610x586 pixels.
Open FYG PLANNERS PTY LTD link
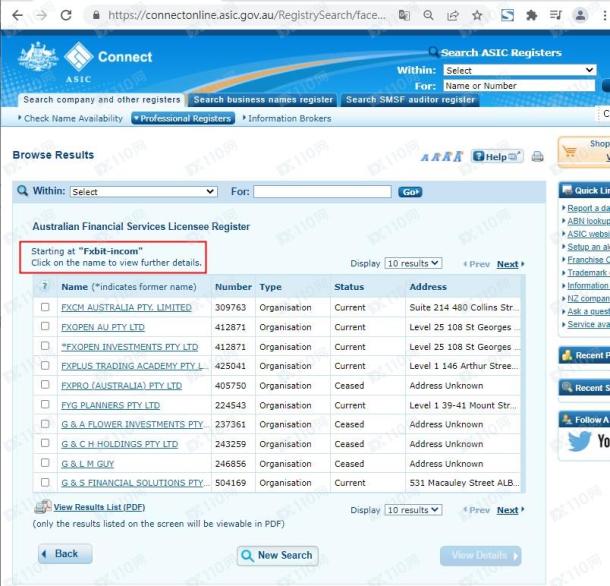click(110, 405)
